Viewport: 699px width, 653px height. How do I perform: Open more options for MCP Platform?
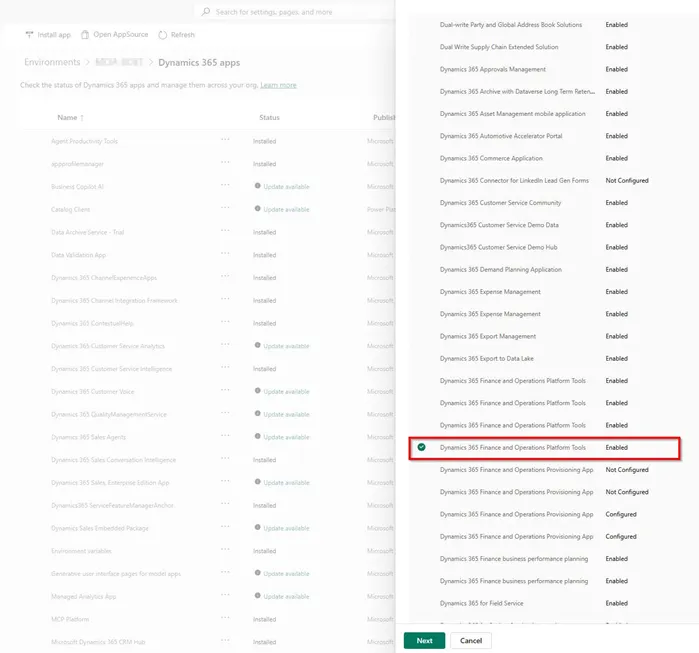[x=225, y=618]
